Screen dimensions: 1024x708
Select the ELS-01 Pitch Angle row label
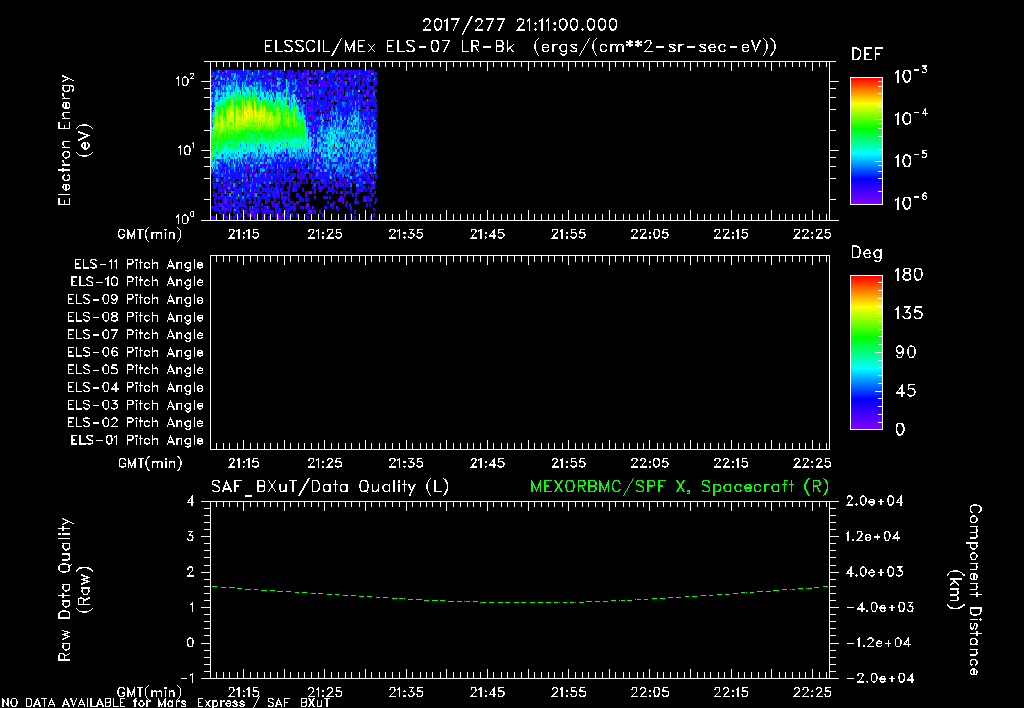click(x=137, y=440)
